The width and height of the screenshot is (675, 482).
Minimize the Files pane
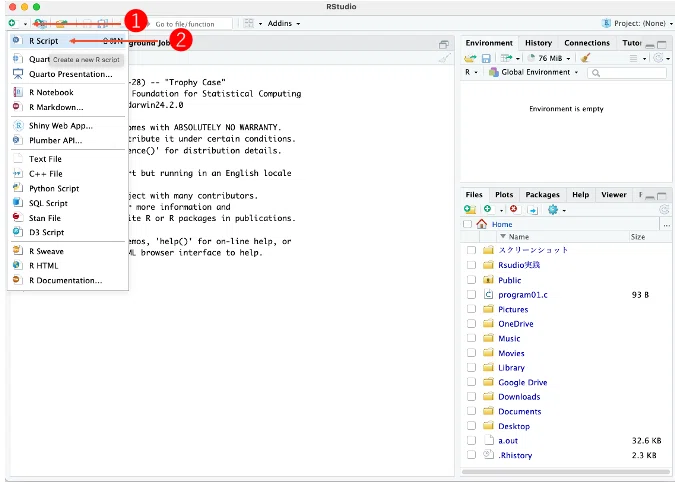pos(650,196)
